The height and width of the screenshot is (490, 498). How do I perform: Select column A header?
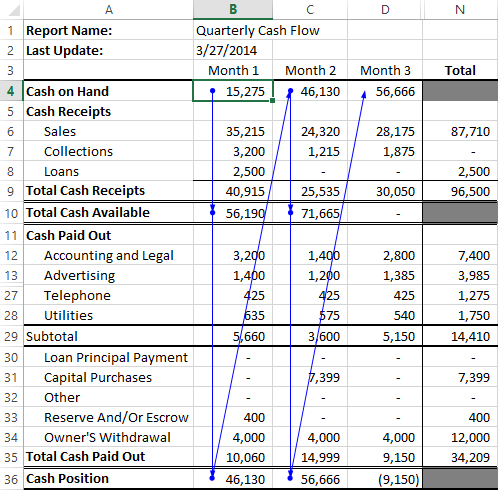click(x=108, y=9)
